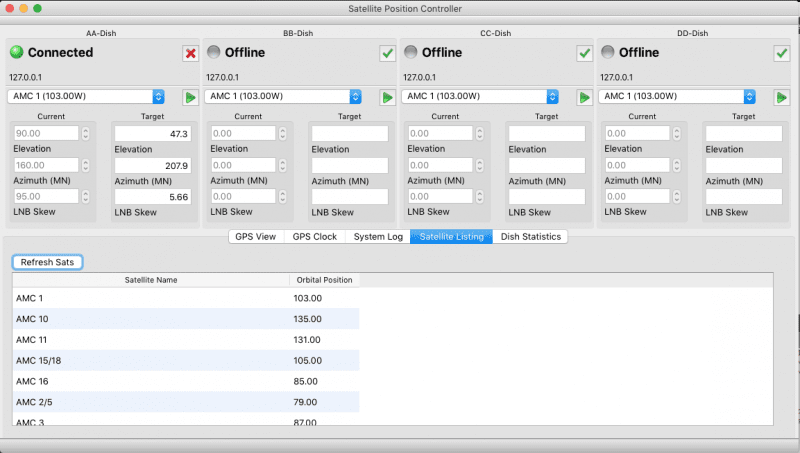Open the System Log tab
Image resolution: width=800 pixels, height=453 pixels.
[378, 237]
